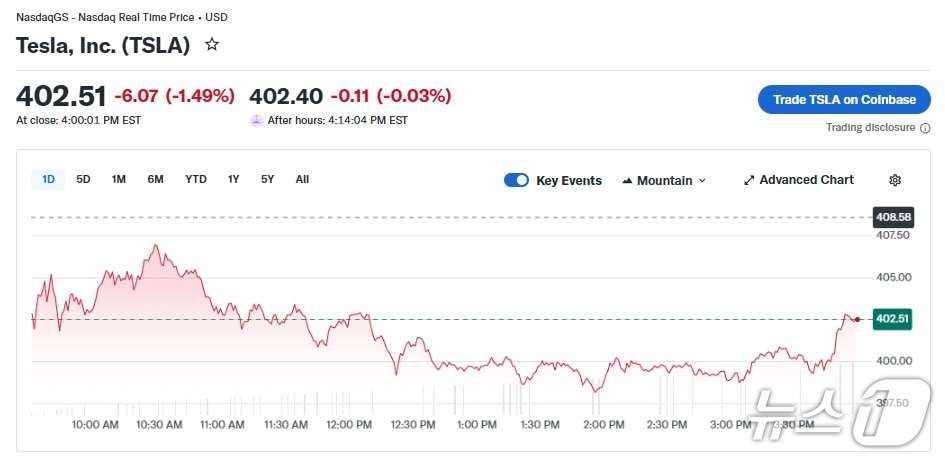The height and width of the screenshot is (460, 945).
Task: Open the Advanced Chart link
Action: click(806, 180)
